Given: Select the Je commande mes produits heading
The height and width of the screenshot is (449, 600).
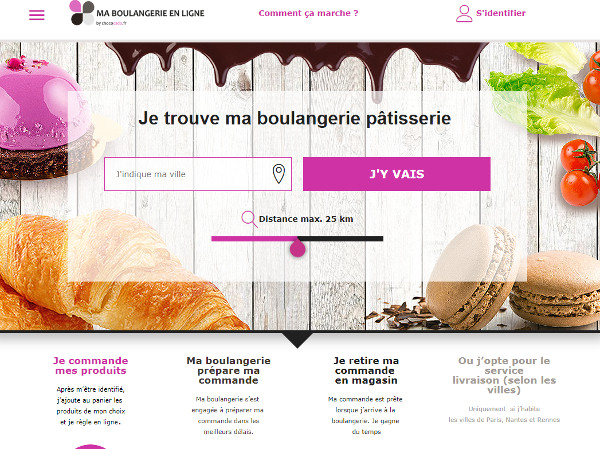Looking at the screenshot, I should [91, 366].
